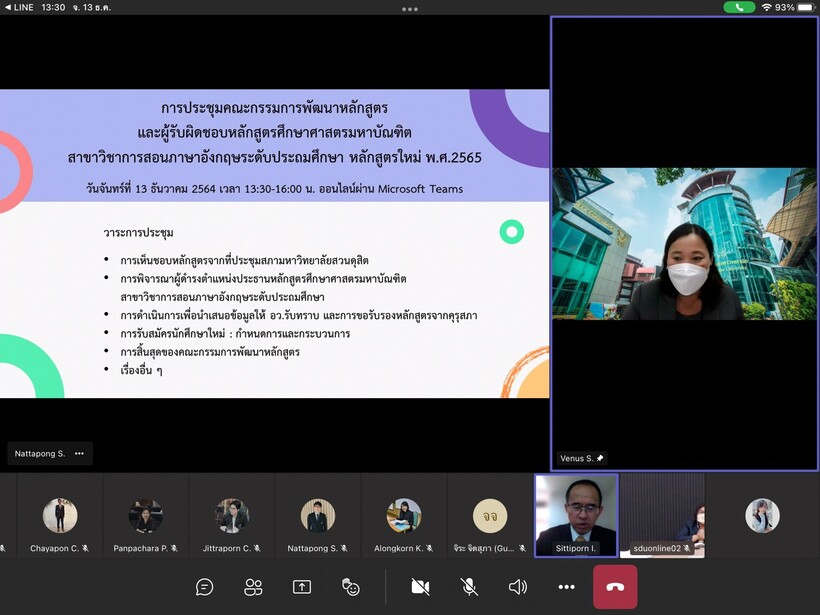Tap the green active call indicator
Screen dimensions: 820x615
pyautogui.click(x=739, y=7)
